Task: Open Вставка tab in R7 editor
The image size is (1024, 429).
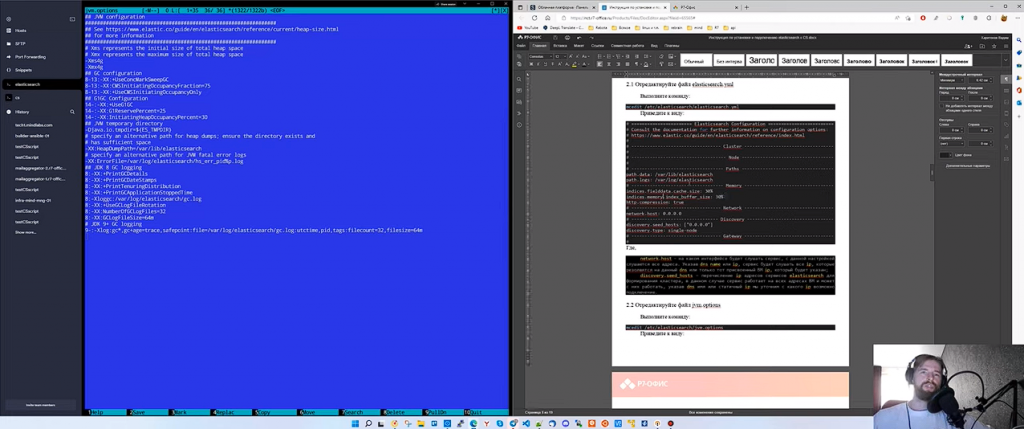Action: click(560, 46)
